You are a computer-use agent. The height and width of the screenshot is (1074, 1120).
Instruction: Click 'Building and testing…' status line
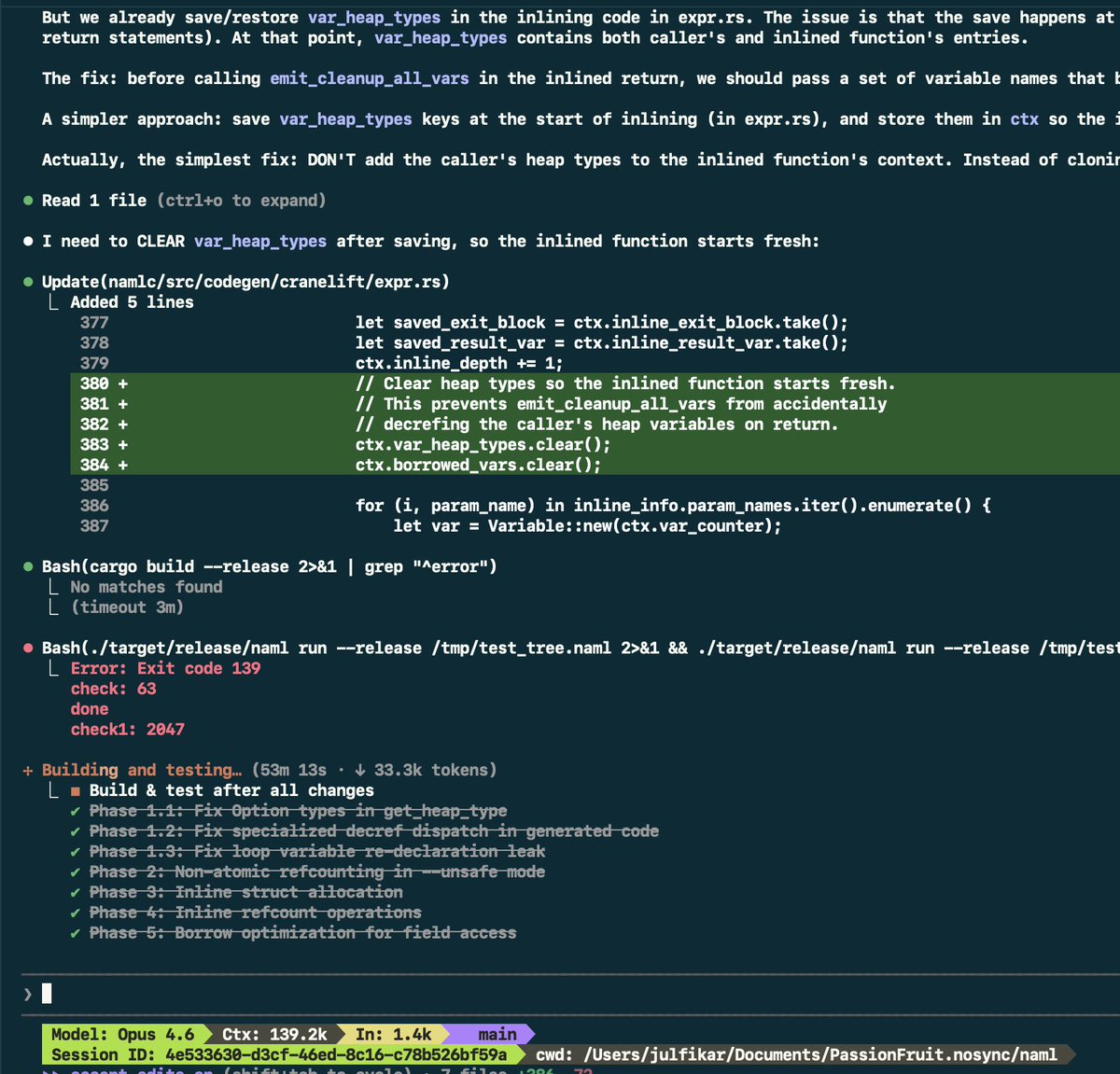141,770
